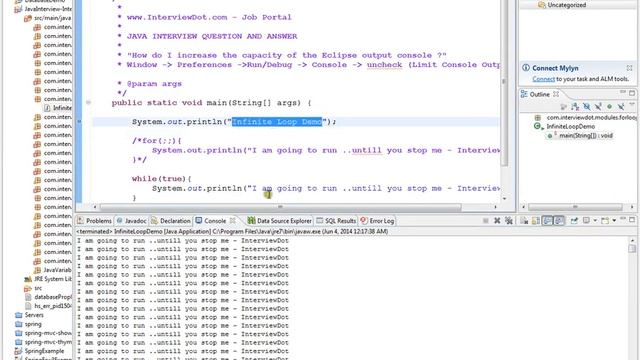
Task: Open the SQL Results tab
Action: [336, 220]
